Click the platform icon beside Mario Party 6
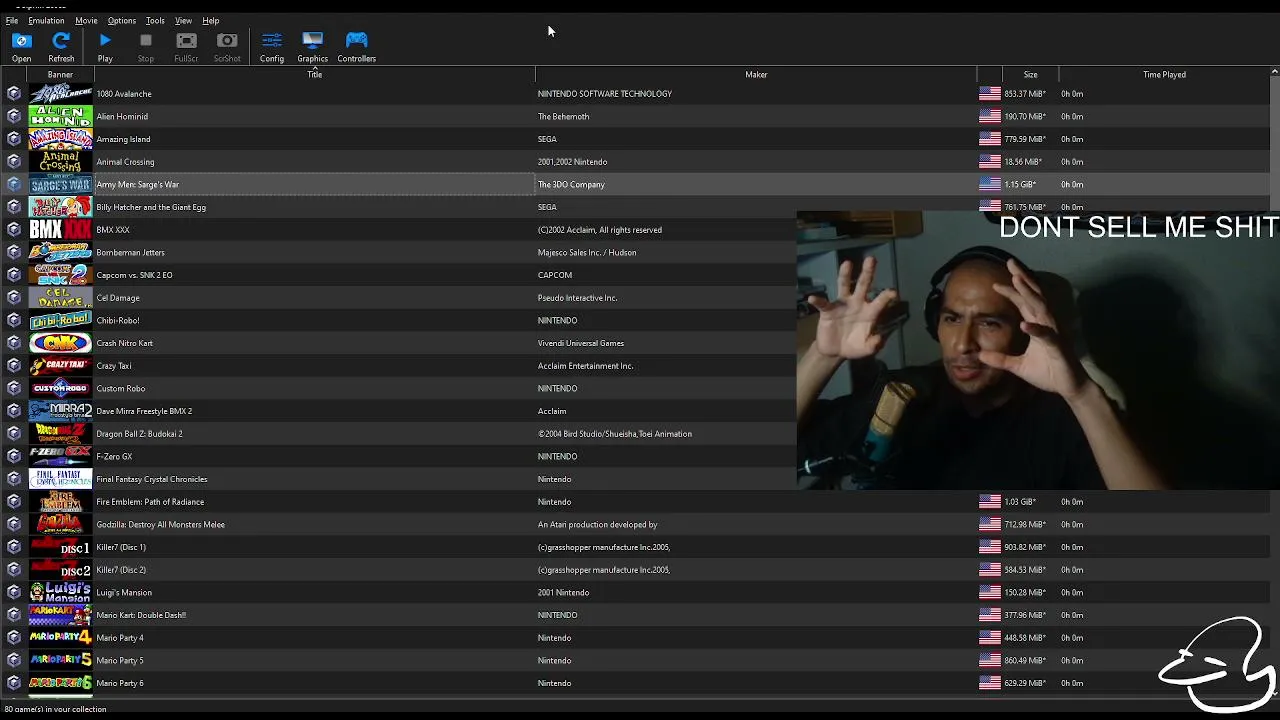 14,684
